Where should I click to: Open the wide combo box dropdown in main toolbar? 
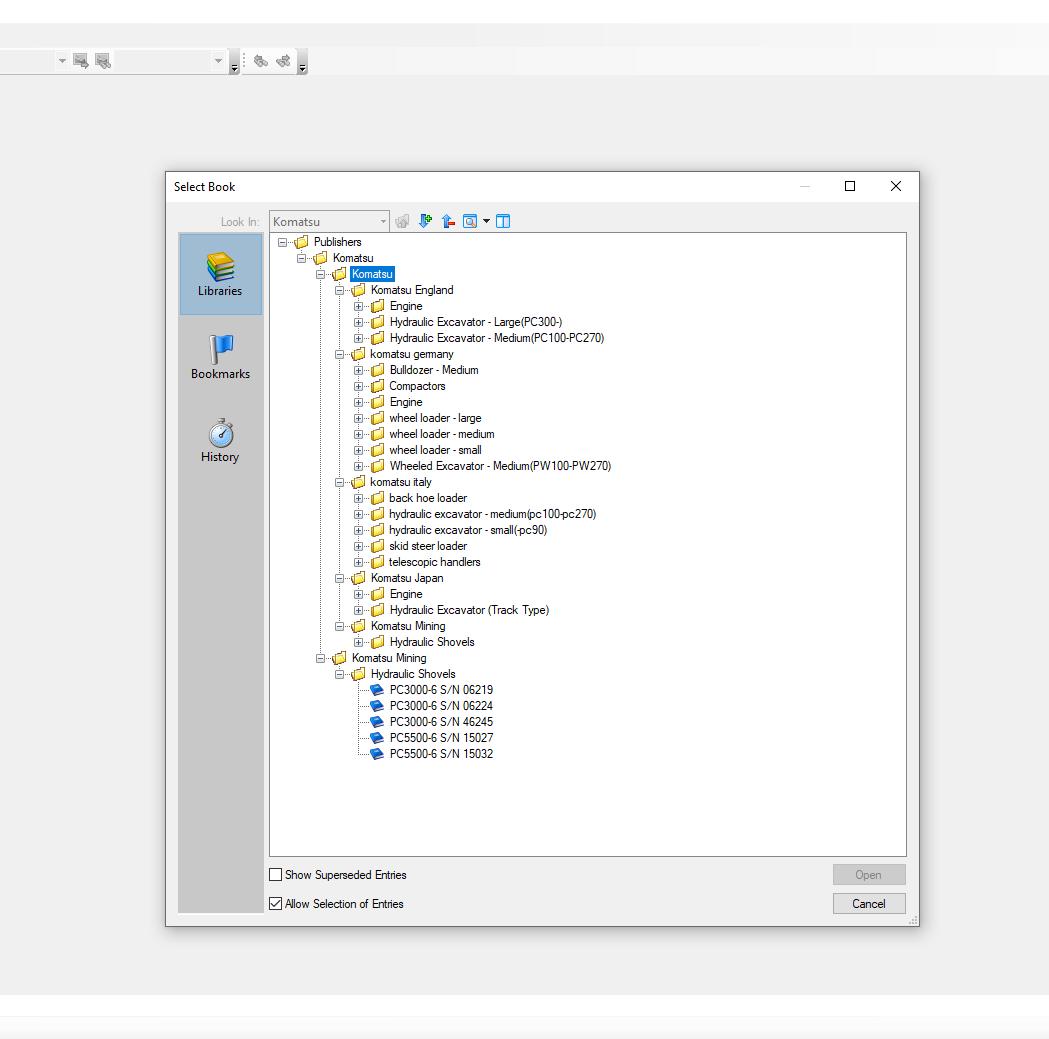[x=218, y=61]
